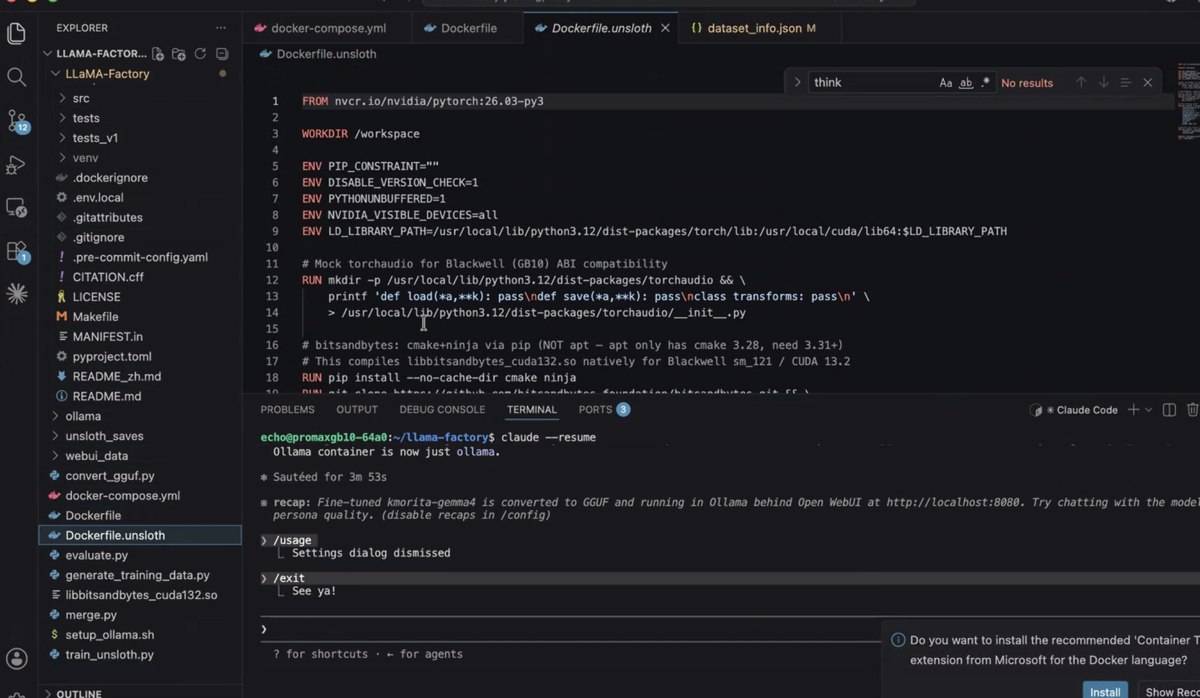Image resolution: width=1200 pixels, height=698 pixels.
Task: Open convert_gguf.py in Explorer
Action: [x=110, y=476]
